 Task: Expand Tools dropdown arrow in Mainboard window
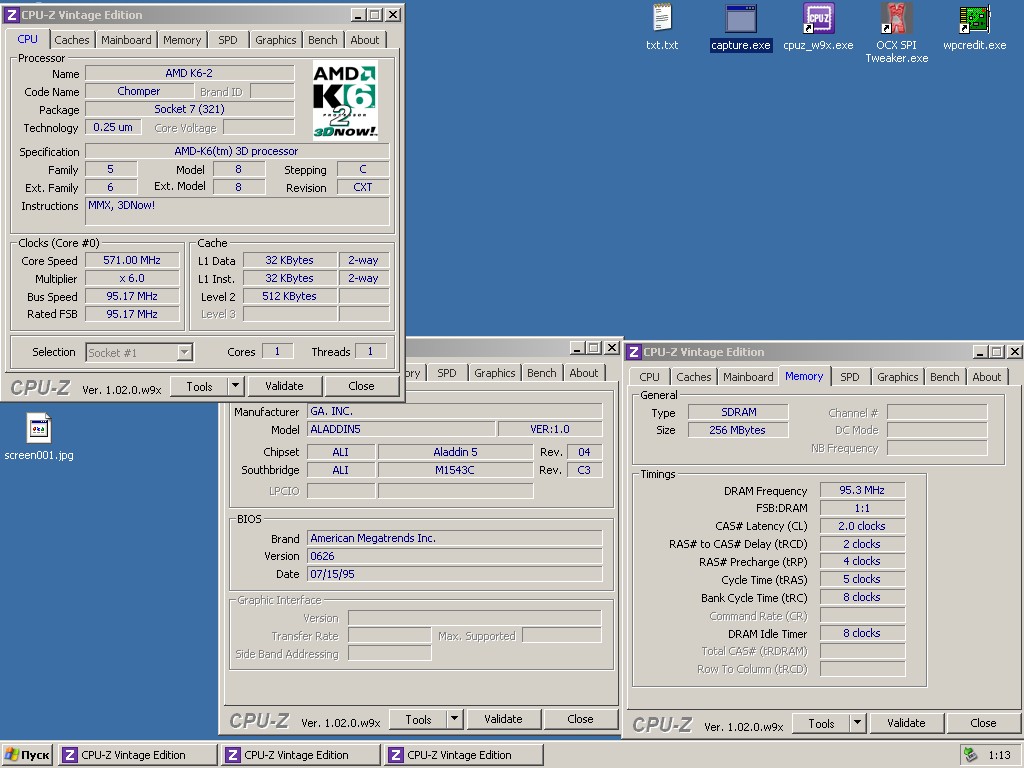pos(455,719)
